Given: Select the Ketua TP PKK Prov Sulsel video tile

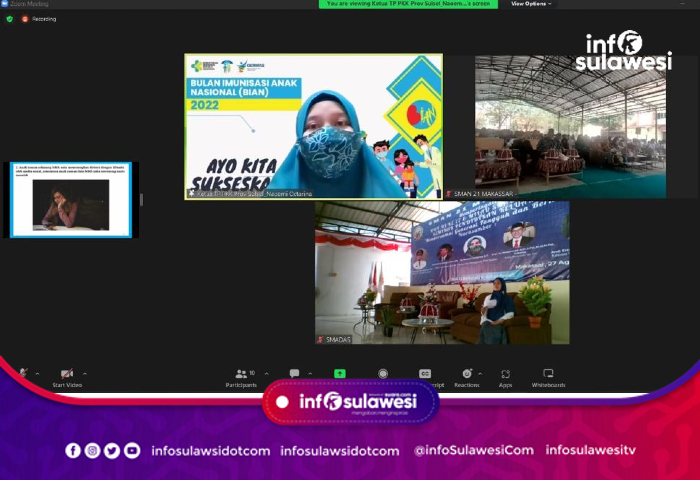Looking at the screenshot, I should coord(314,126).
